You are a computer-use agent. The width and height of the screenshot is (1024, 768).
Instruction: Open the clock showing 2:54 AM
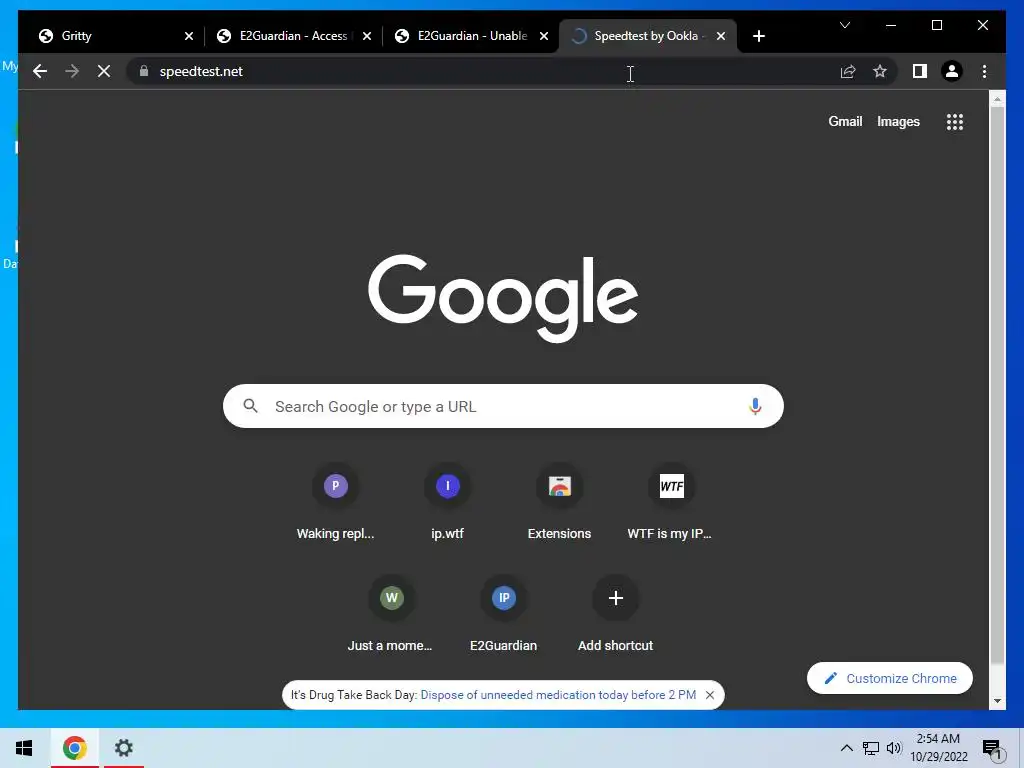click(938, 748)
